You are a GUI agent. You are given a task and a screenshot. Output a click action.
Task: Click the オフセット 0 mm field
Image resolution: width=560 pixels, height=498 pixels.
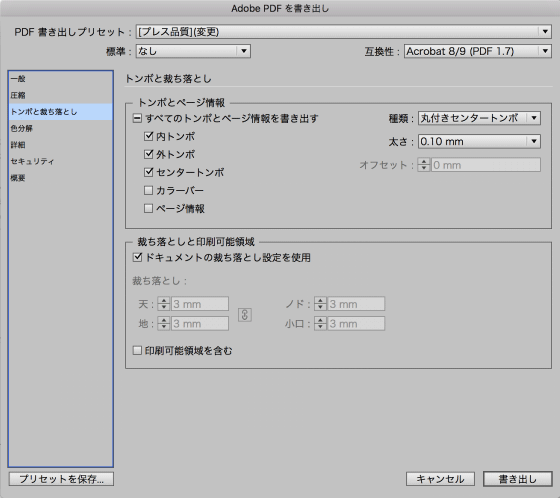click(x=486, y=165)
